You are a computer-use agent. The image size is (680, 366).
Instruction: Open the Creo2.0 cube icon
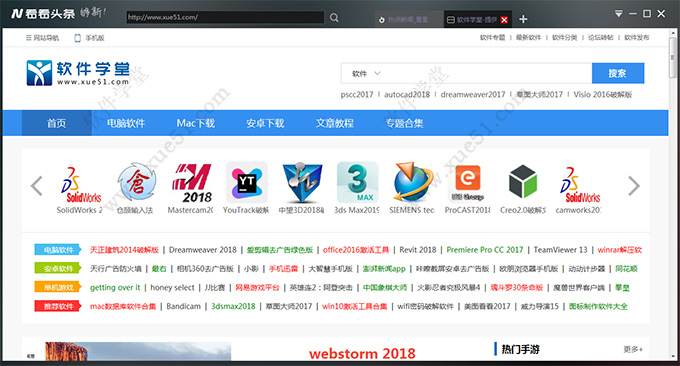point(523,183)
